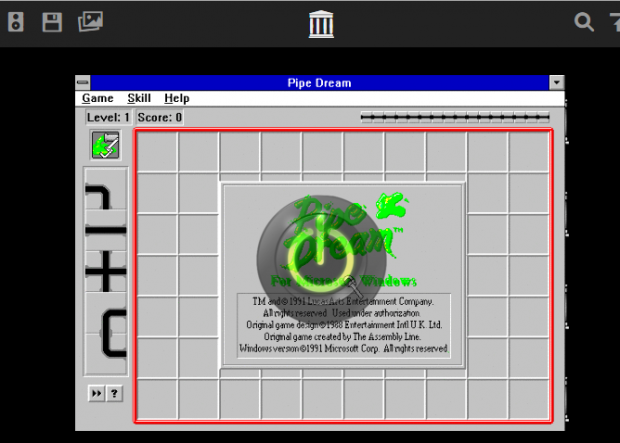620x443 pixels.
Task: Select the cross pipe piece in queue
Action: (106, 274)
